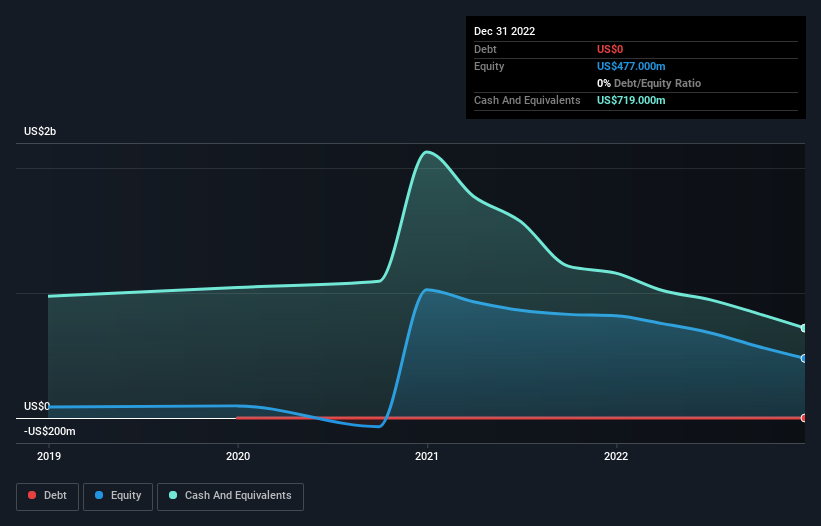Click the cash line peak at 2021

pos(427,152)
